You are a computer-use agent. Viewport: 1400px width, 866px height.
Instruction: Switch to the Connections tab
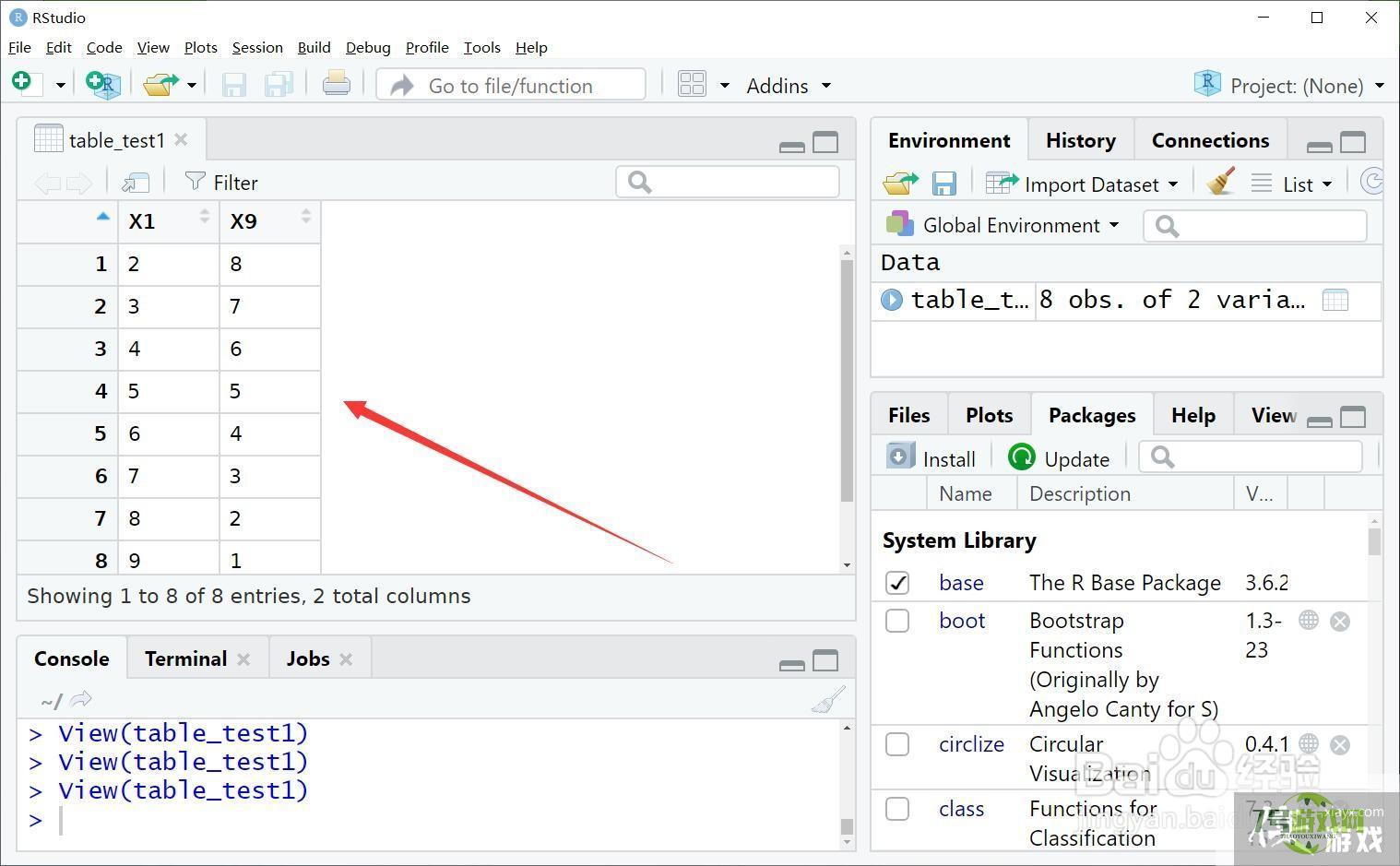[1210, 140]
